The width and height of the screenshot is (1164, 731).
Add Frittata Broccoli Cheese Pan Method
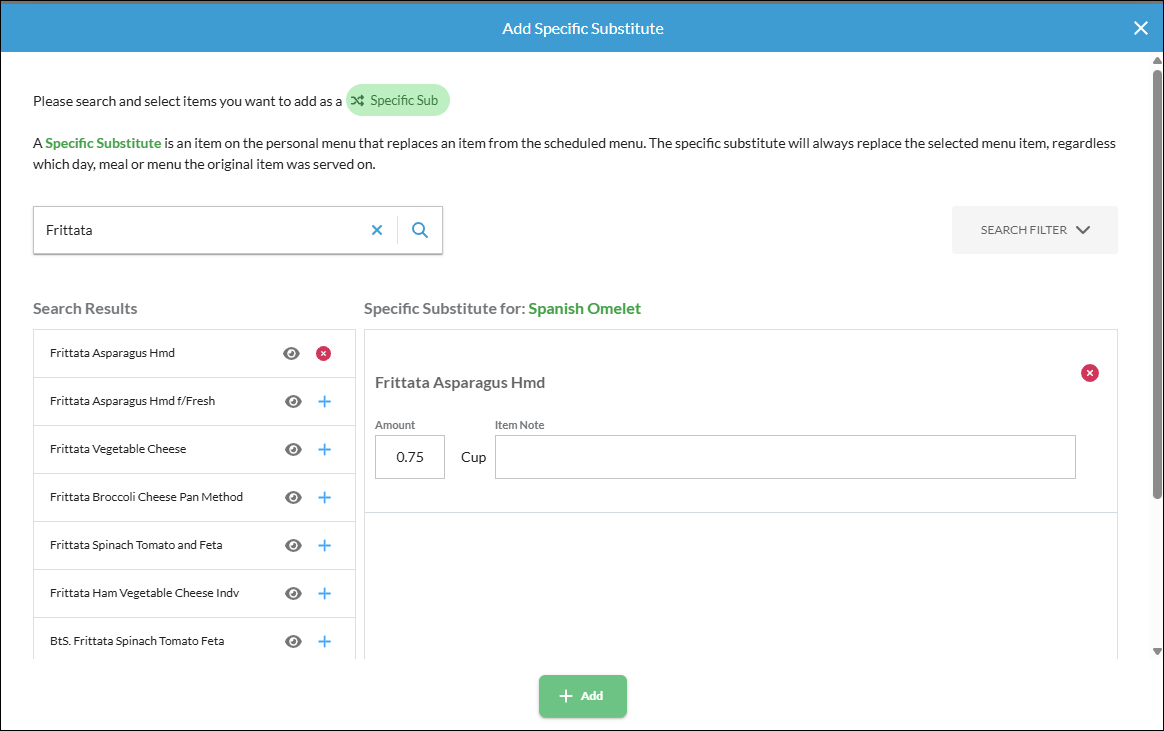[324, 497]
